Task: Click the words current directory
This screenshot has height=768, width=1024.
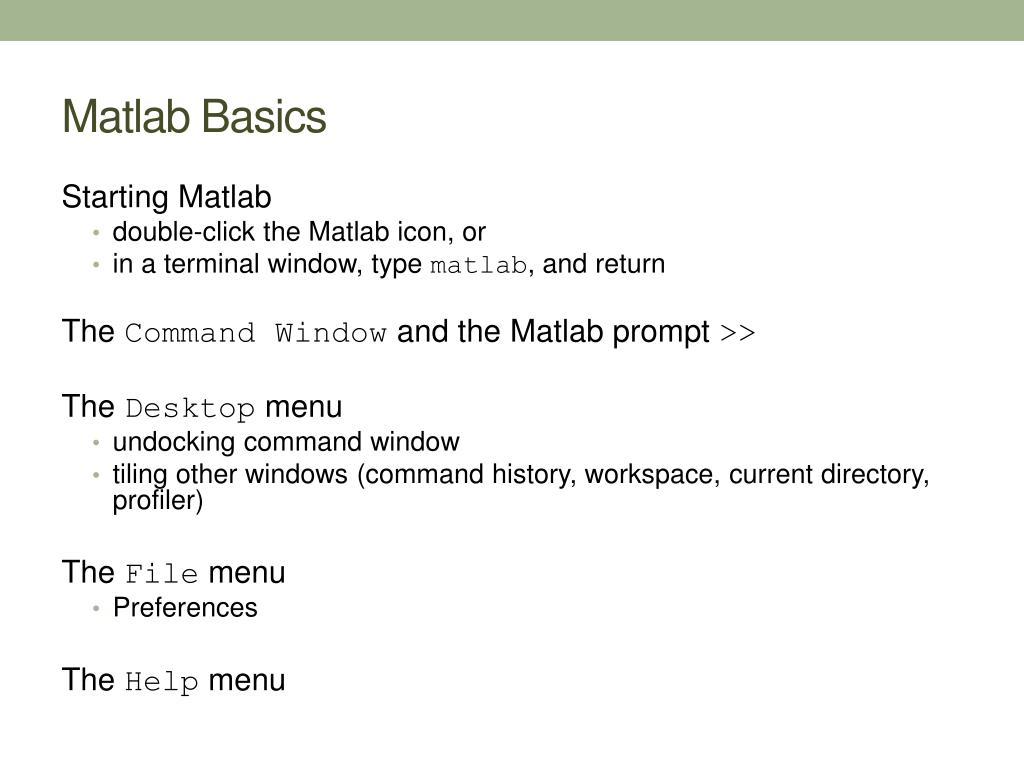Action: tap(829, 475)
